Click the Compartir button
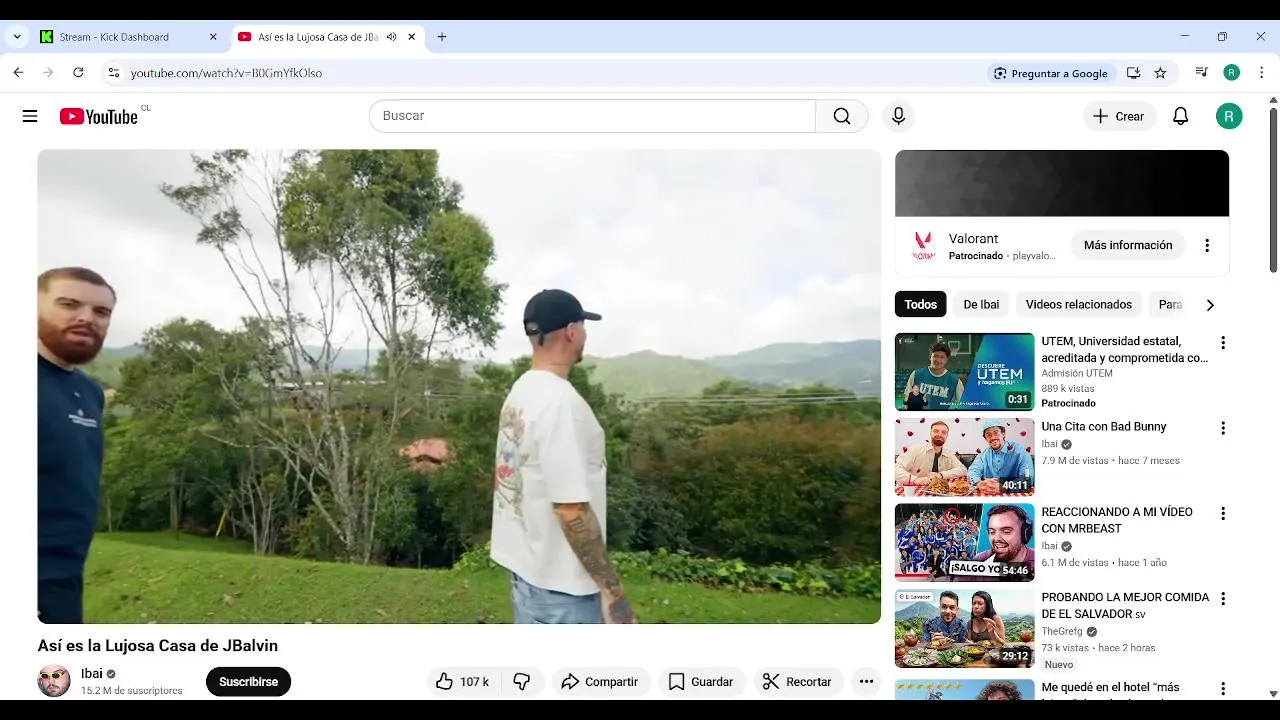Image resolution: width=1280 pixels, height=720 pixels. coord(599,682)
